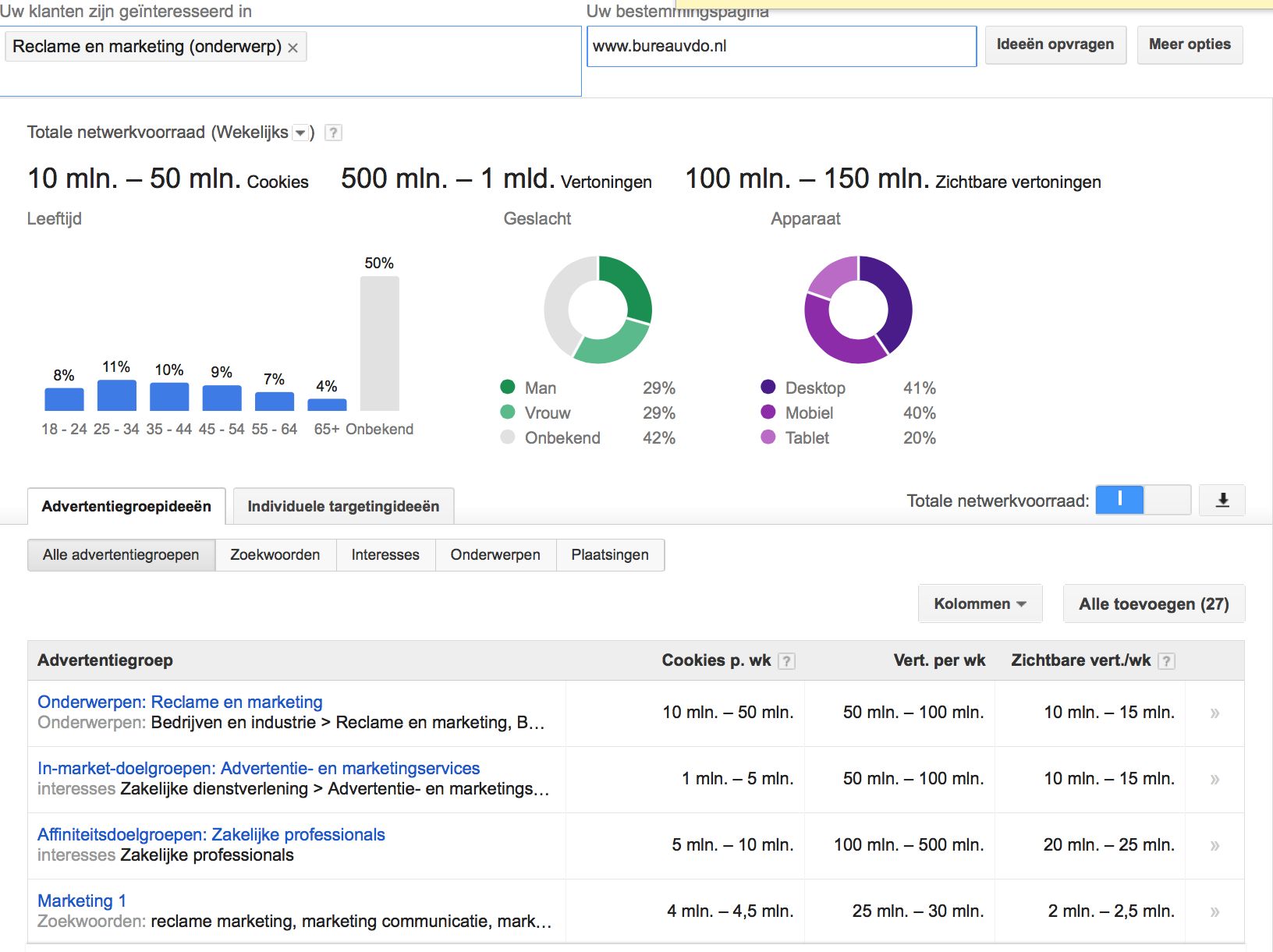
Task: Open Affiniteitsdoelgroepen: Zakelijke professionals link
Action: (211, 835)
